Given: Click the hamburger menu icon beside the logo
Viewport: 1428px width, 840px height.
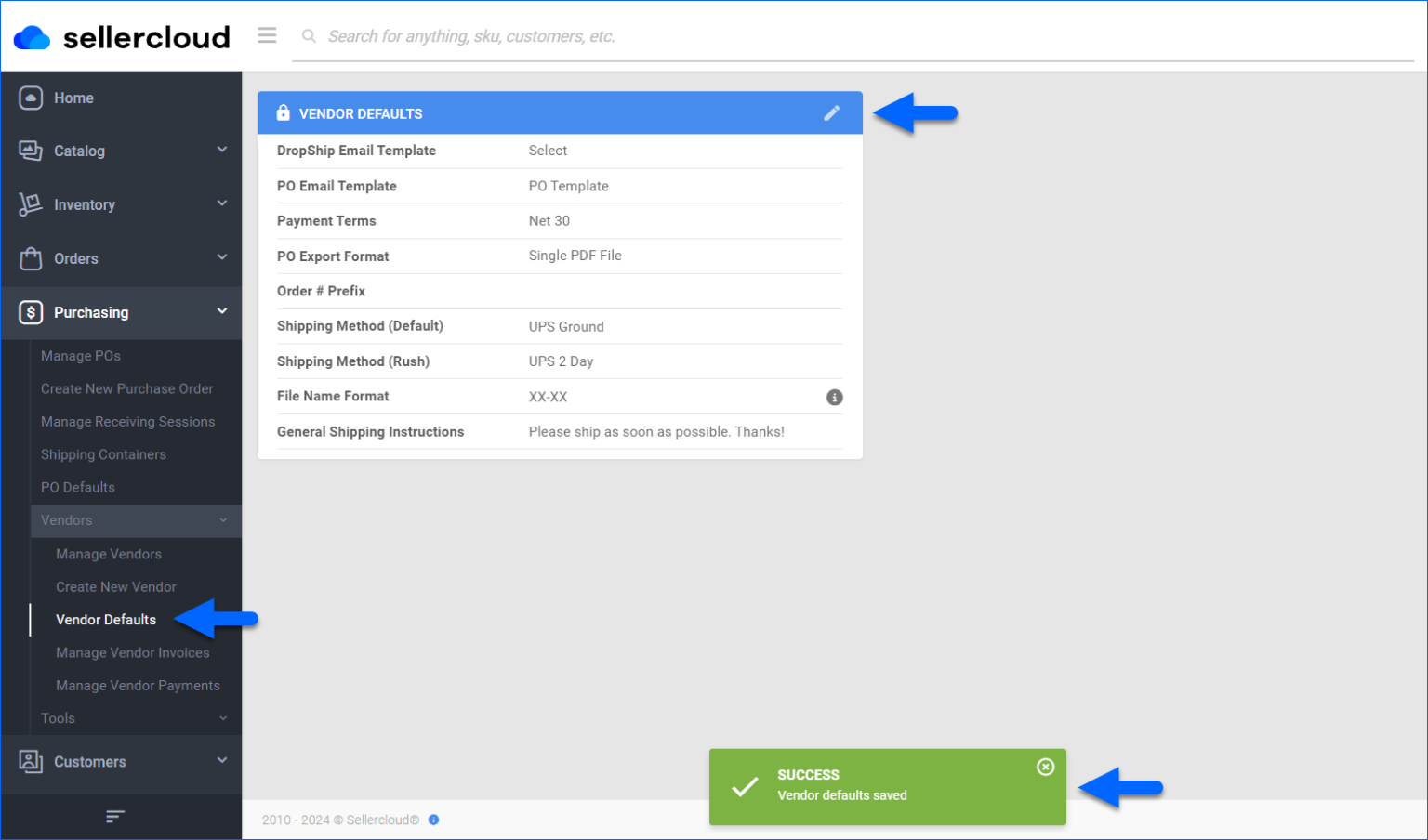Looking at the screenshot, I should pos(267,35).
